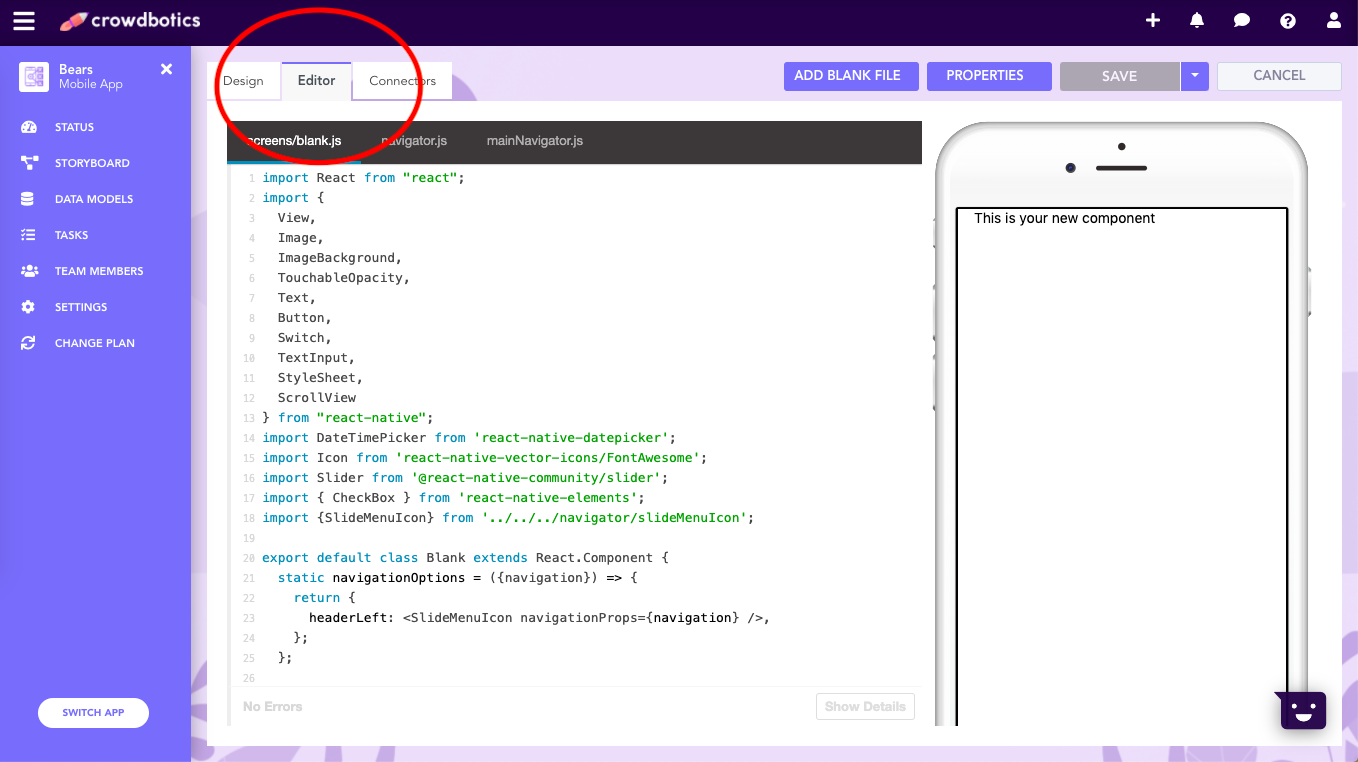Click the SWITCH APP button
The width and height of the screenshot is (1358, 762).
(93, 713)
